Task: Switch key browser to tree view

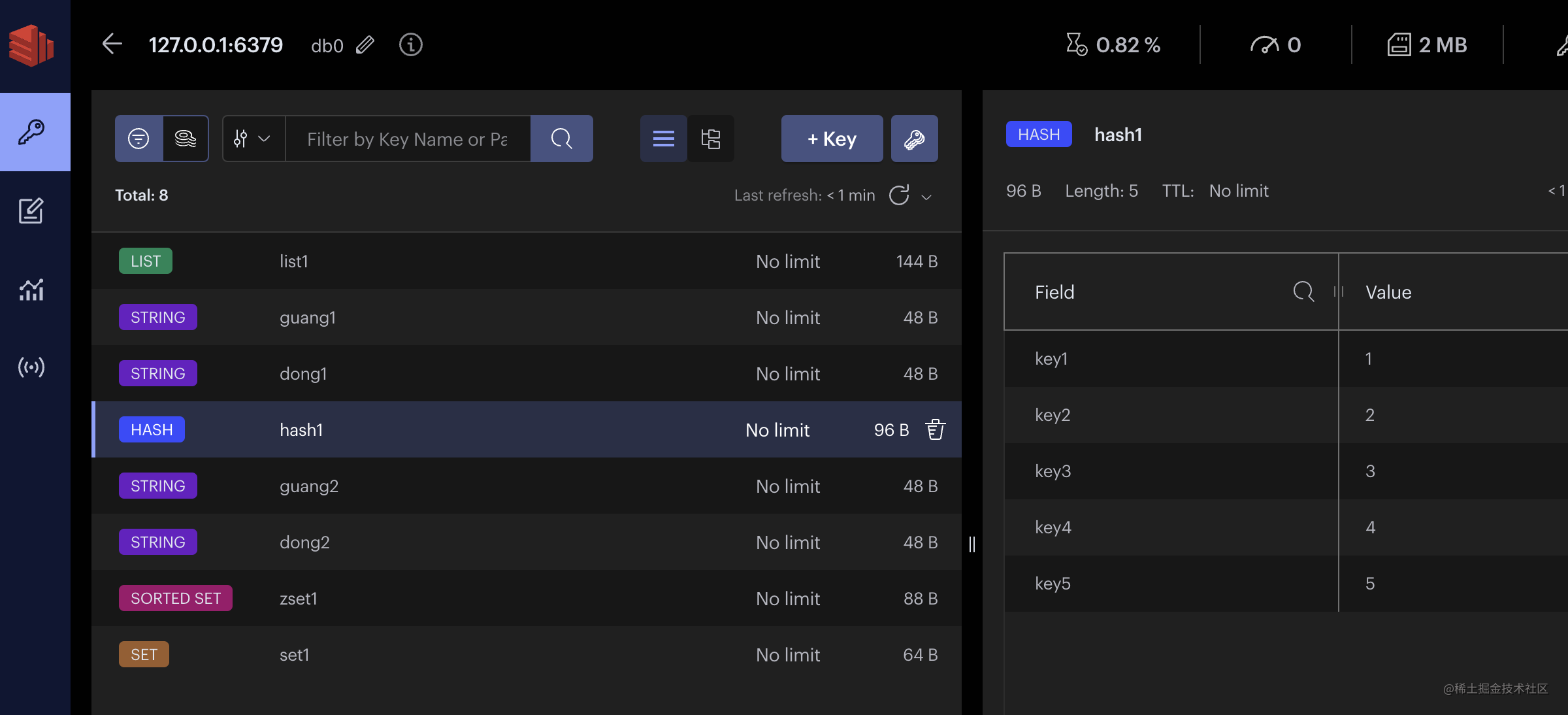Action: pyautogui.click(x=711, y=139)
